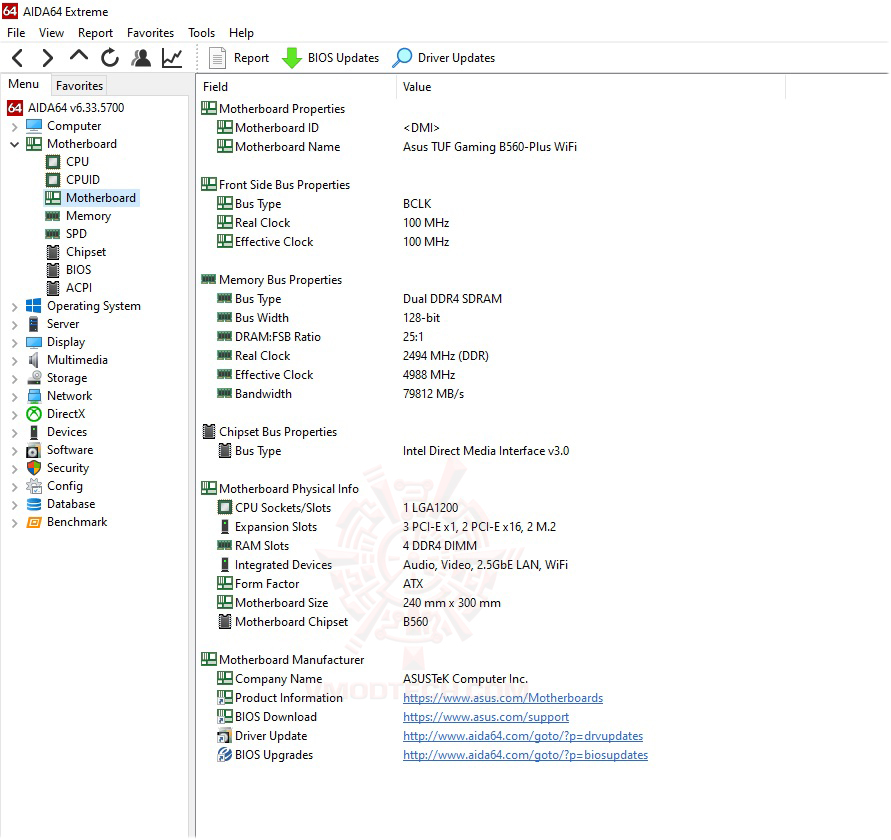
Task: Click the Storage disk icon
Action: [x=34, y=378]
